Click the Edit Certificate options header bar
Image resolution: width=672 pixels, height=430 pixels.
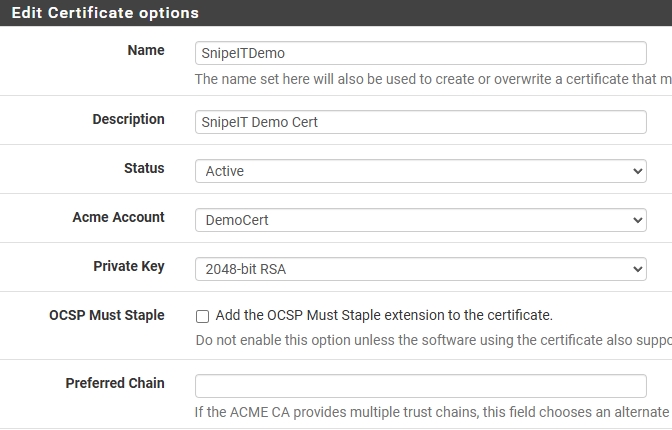336,13
